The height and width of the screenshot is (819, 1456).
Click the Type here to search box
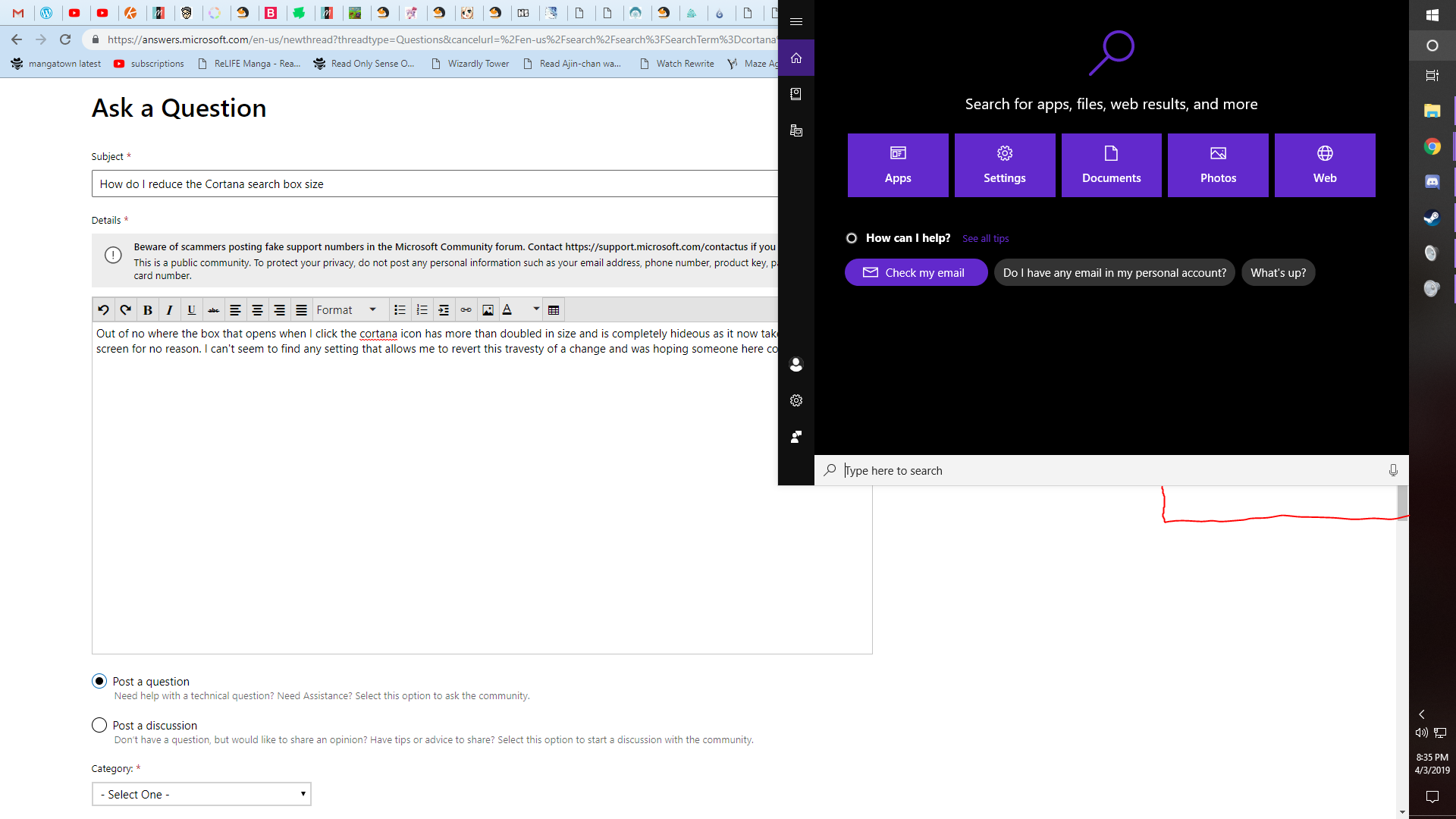point(1111,470)
